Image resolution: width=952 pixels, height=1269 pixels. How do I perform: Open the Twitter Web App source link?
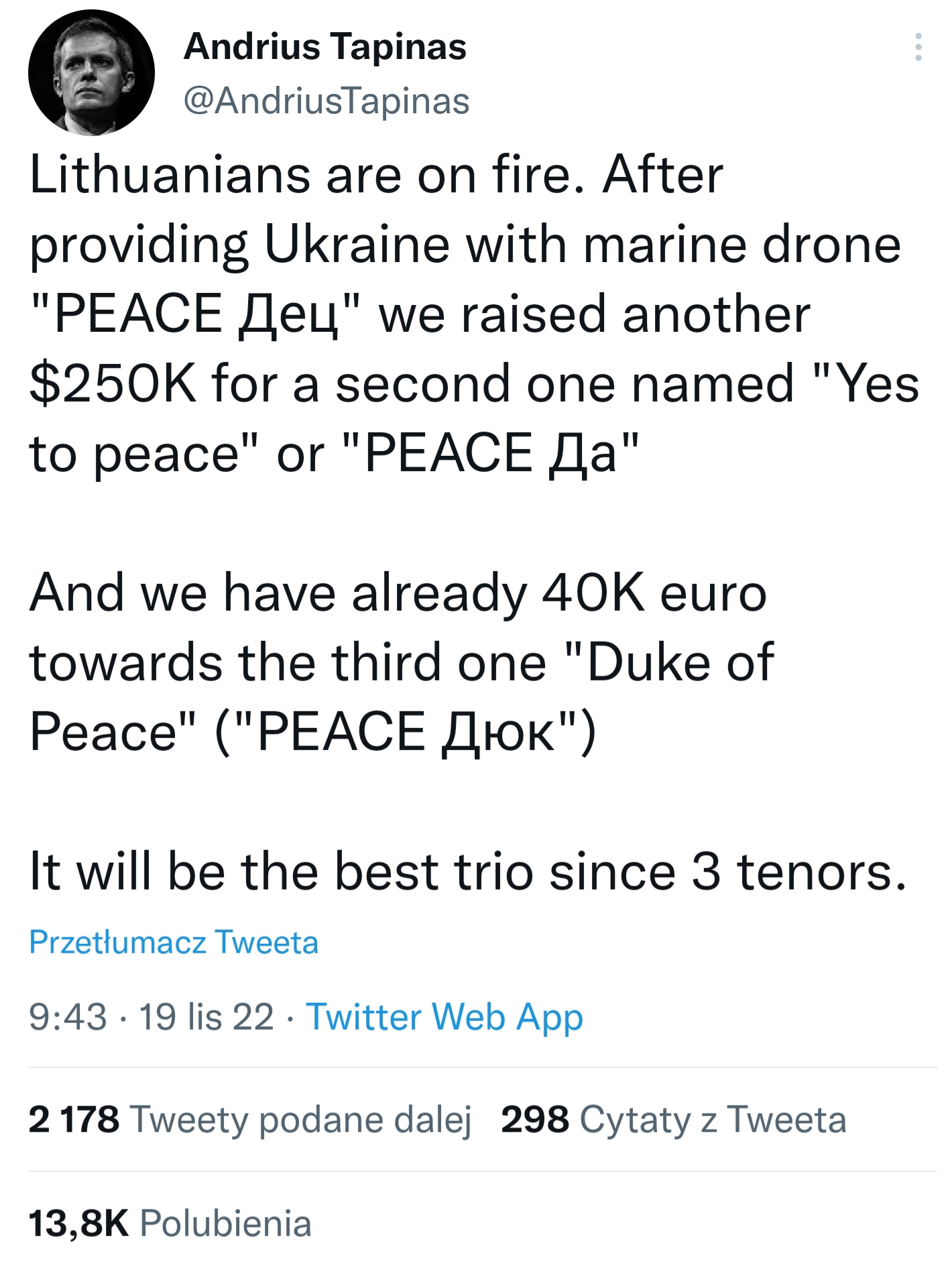coord(444,1017)
